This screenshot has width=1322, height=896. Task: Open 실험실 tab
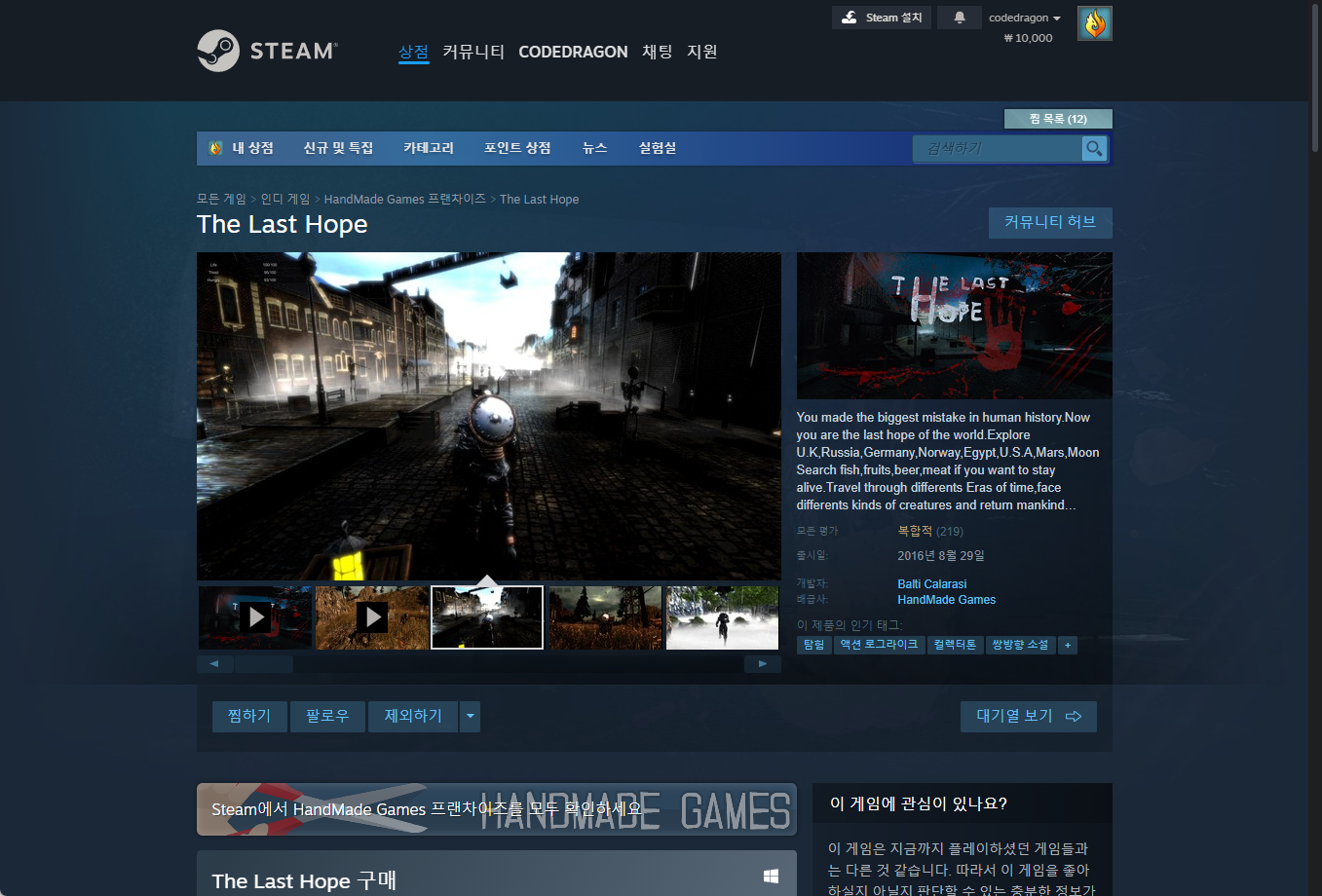pos(658,148)
